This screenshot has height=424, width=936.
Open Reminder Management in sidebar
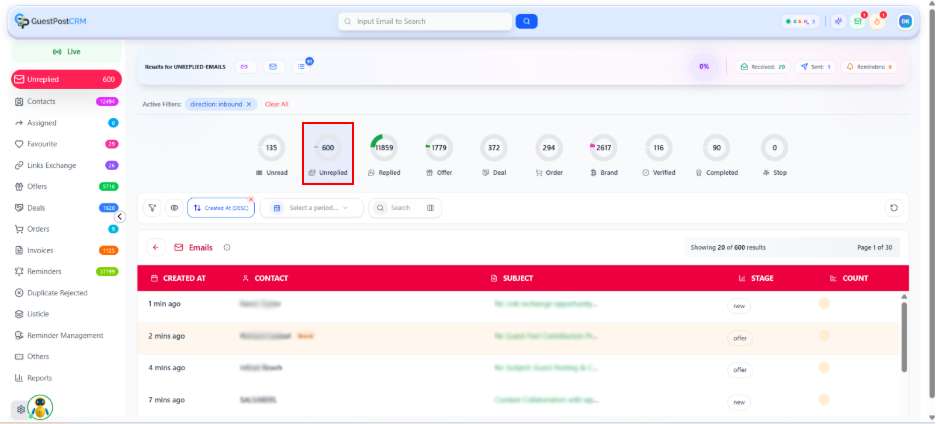tap(66, 336)
